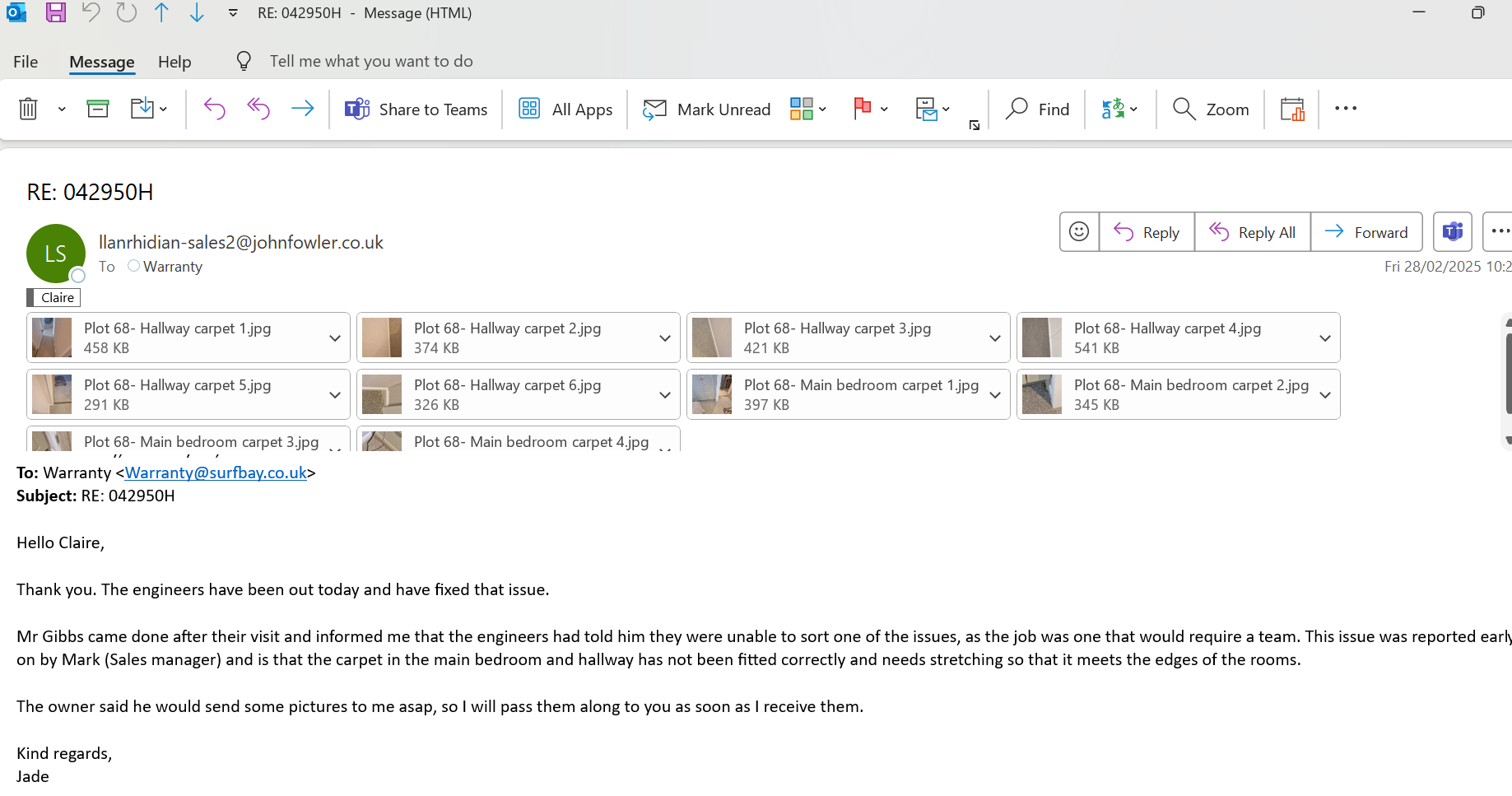
Task: Click the Find magnifier icon
Action: point(1018,109)
